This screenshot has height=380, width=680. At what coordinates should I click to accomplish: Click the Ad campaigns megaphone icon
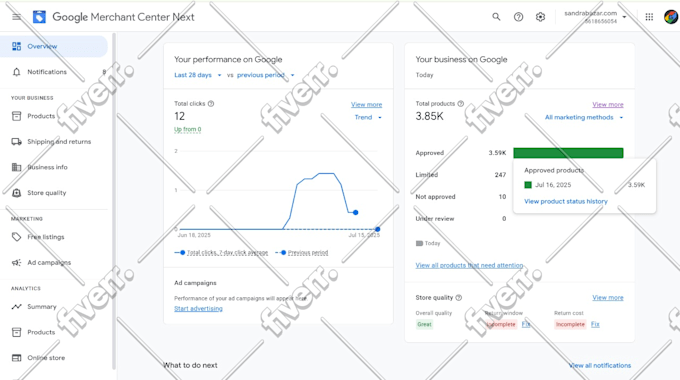[16, 262]
